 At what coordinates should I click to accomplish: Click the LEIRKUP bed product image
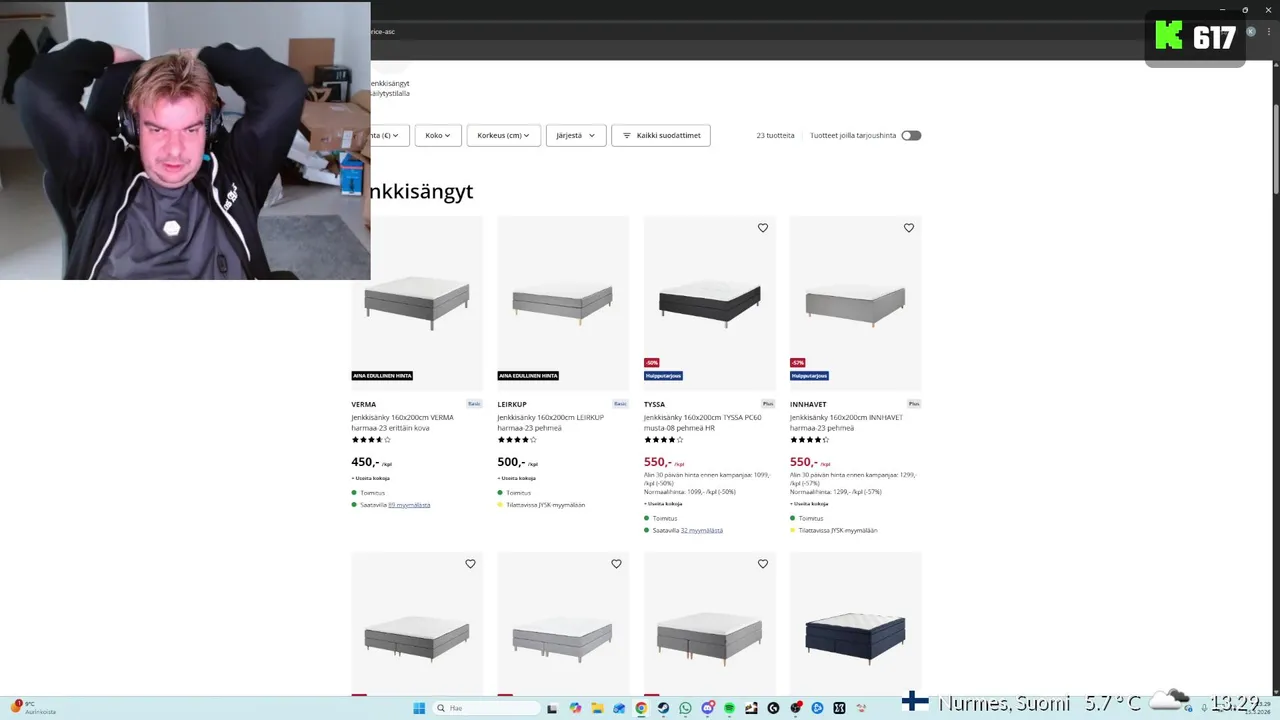click(563, 302)
